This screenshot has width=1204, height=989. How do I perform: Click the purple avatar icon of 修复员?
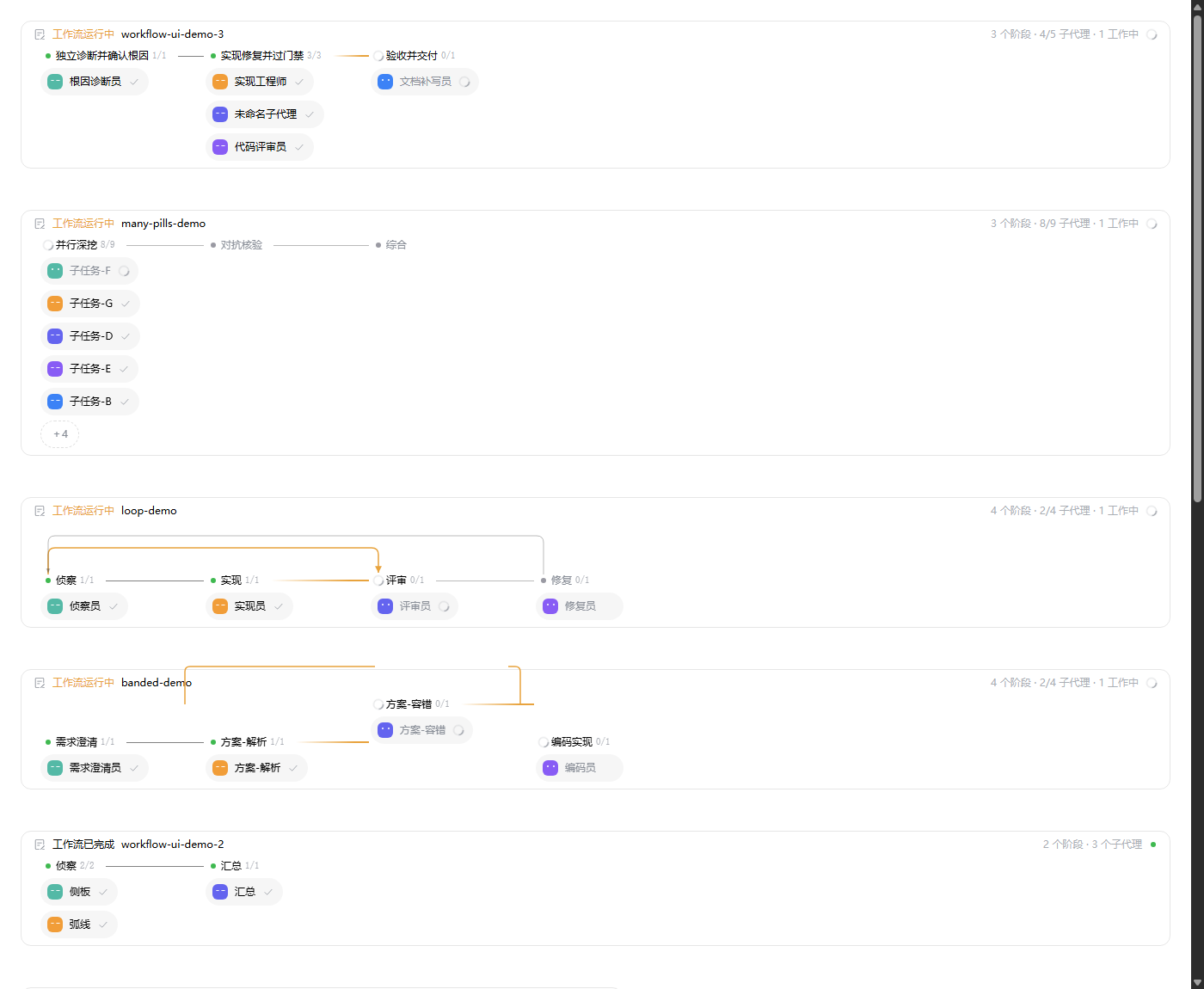point(550,606)
